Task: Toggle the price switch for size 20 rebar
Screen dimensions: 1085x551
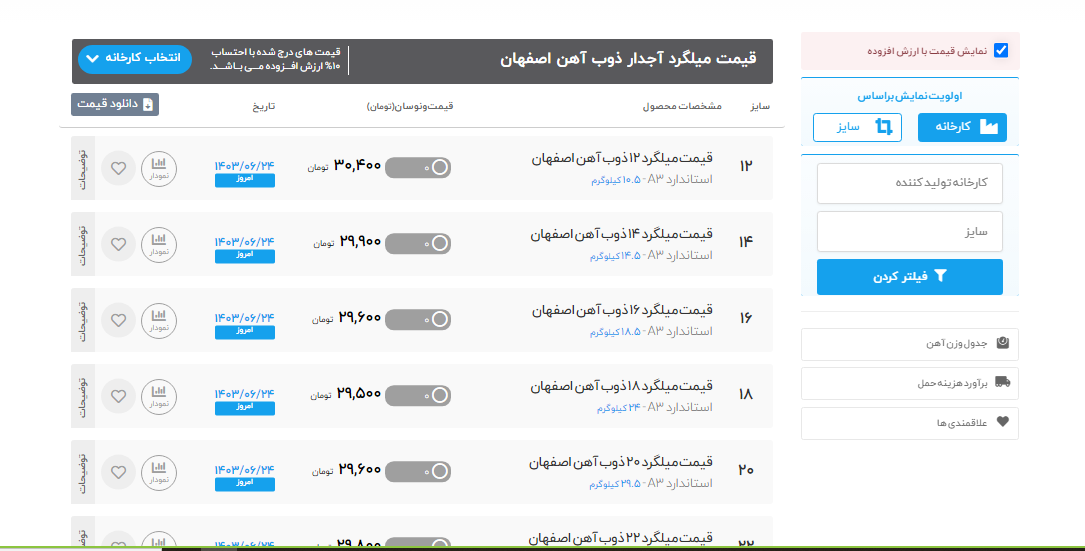Action: pos(417,471)
